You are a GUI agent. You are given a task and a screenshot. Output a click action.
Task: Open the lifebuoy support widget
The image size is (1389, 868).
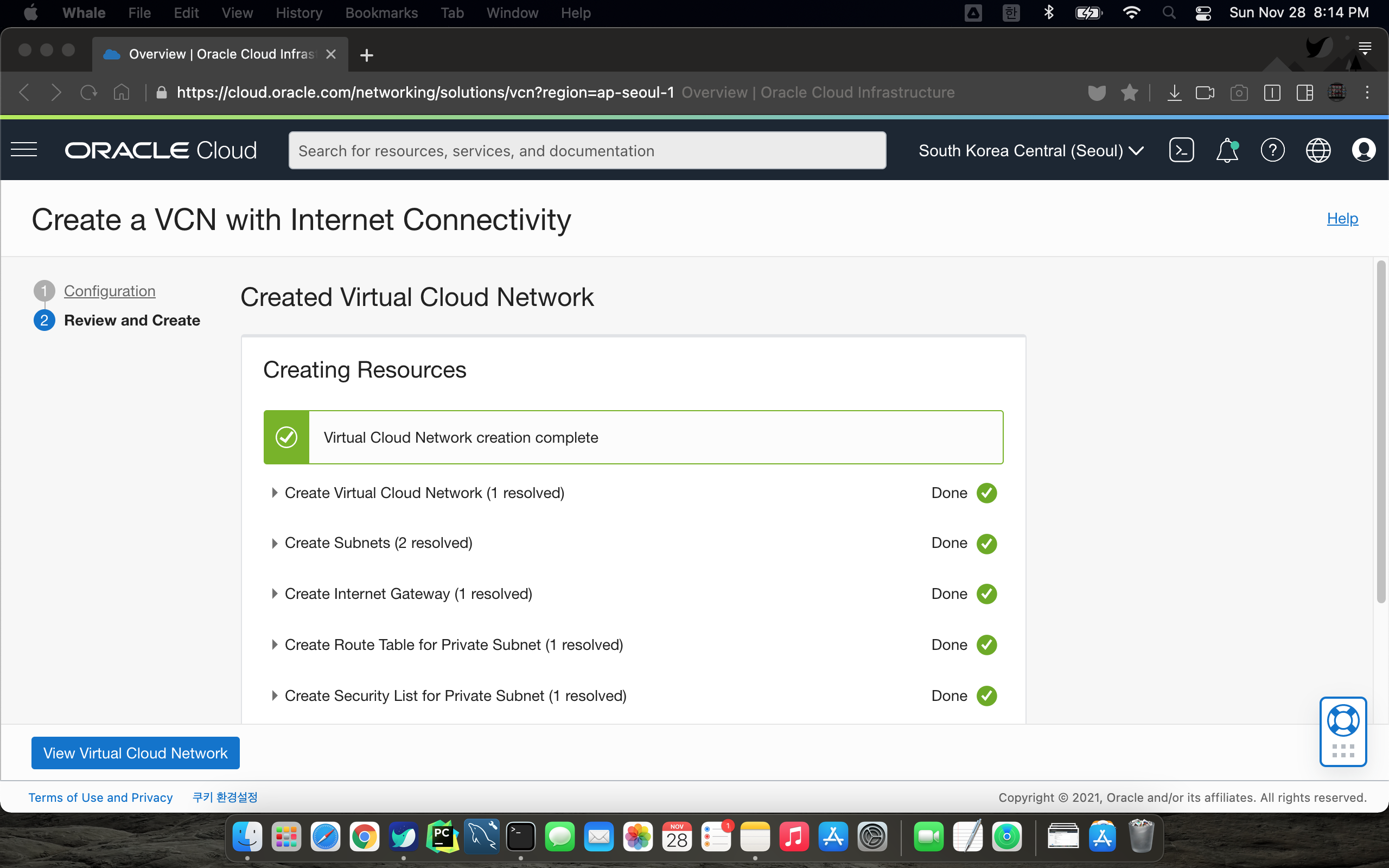point(1342,720)
